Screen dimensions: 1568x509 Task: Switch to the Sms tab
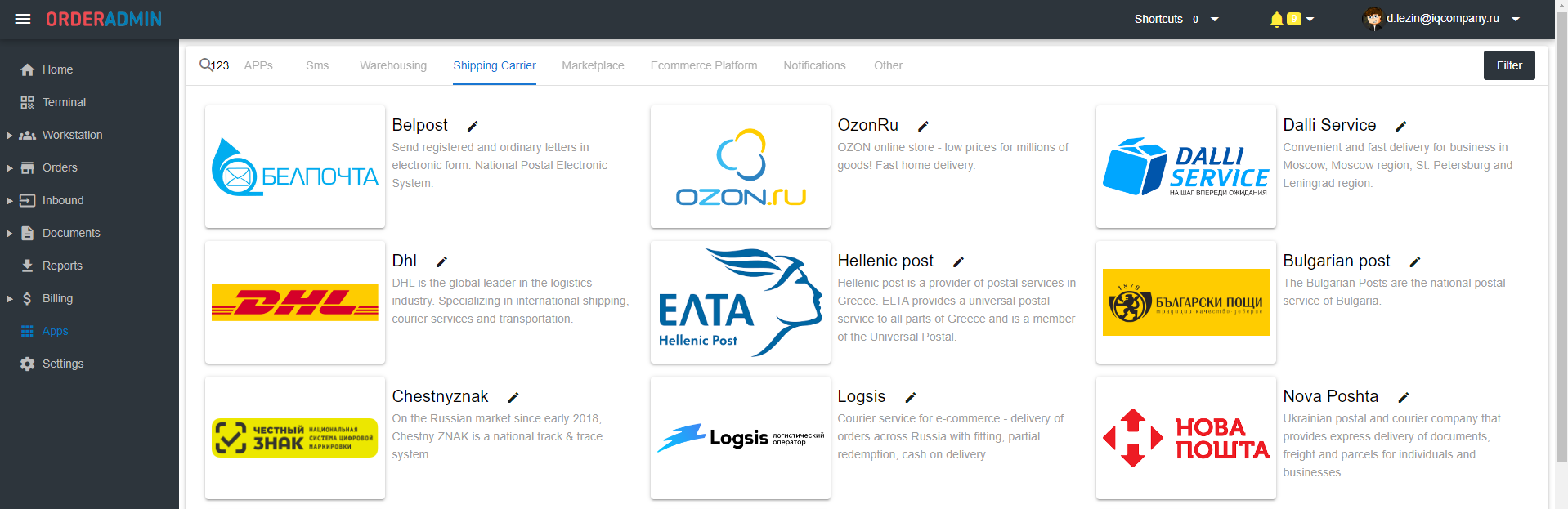point(317,65)
